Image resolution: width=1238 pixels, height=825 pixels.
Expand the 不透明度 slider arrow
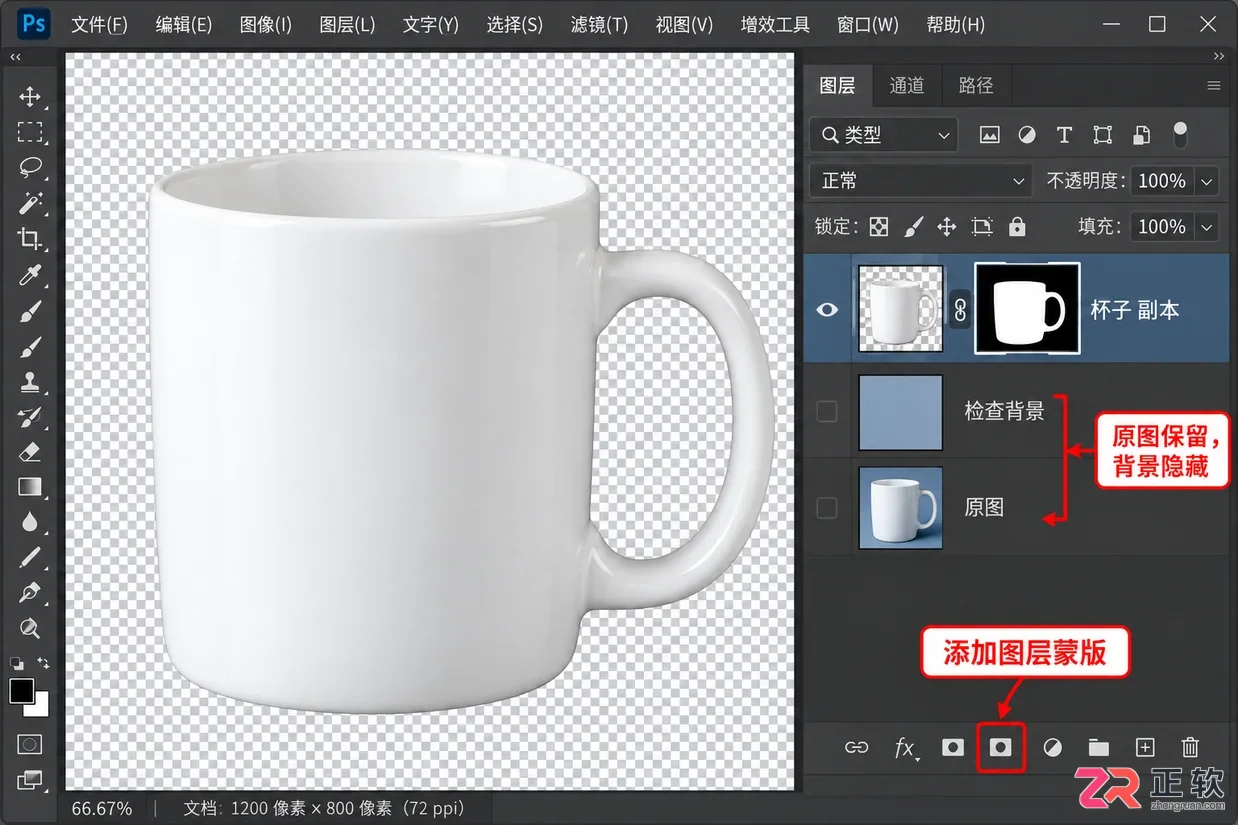(1207, 181)
